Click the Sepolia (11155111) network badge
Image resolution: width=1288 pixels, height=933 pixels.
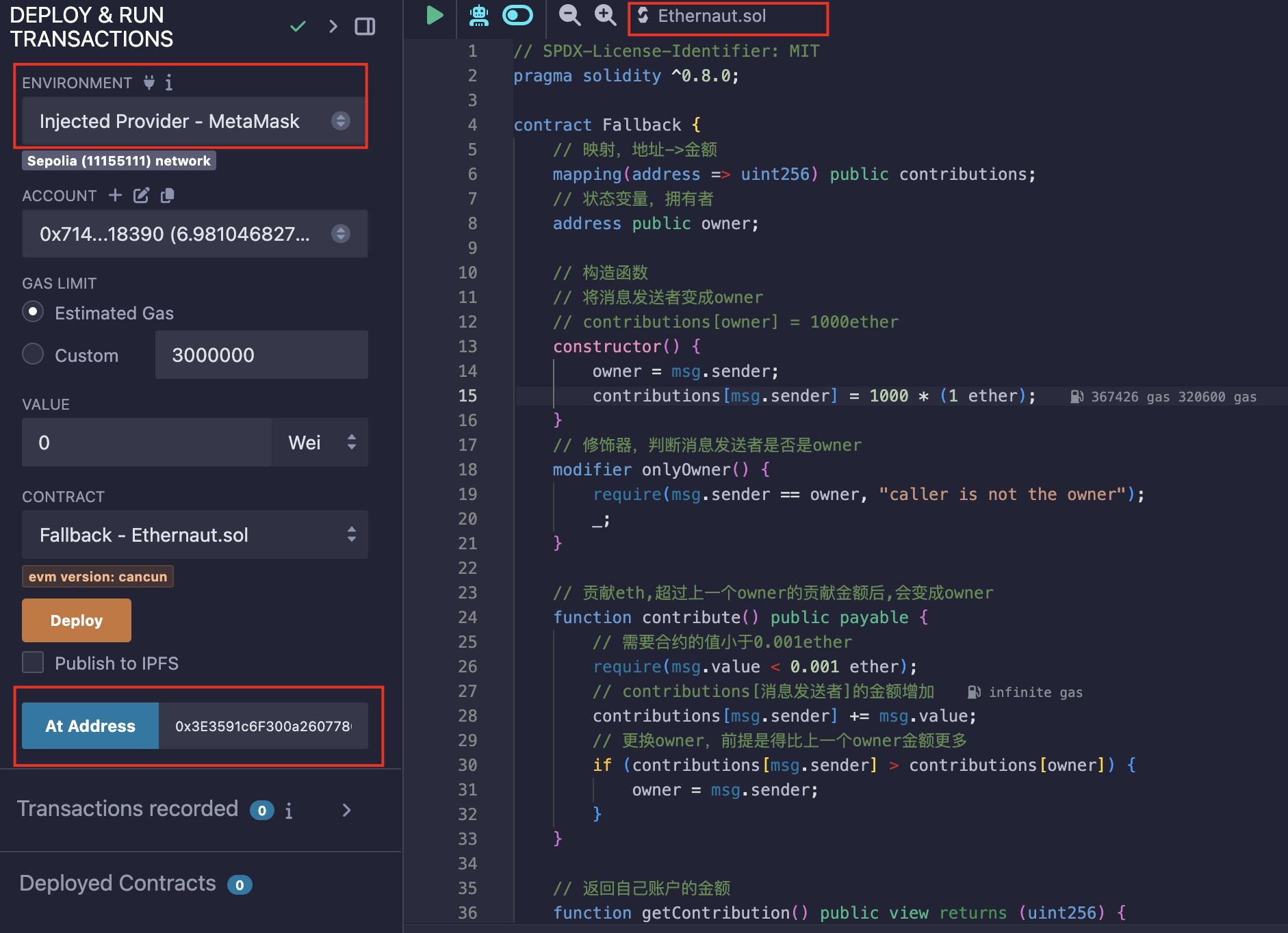point(119,161)
